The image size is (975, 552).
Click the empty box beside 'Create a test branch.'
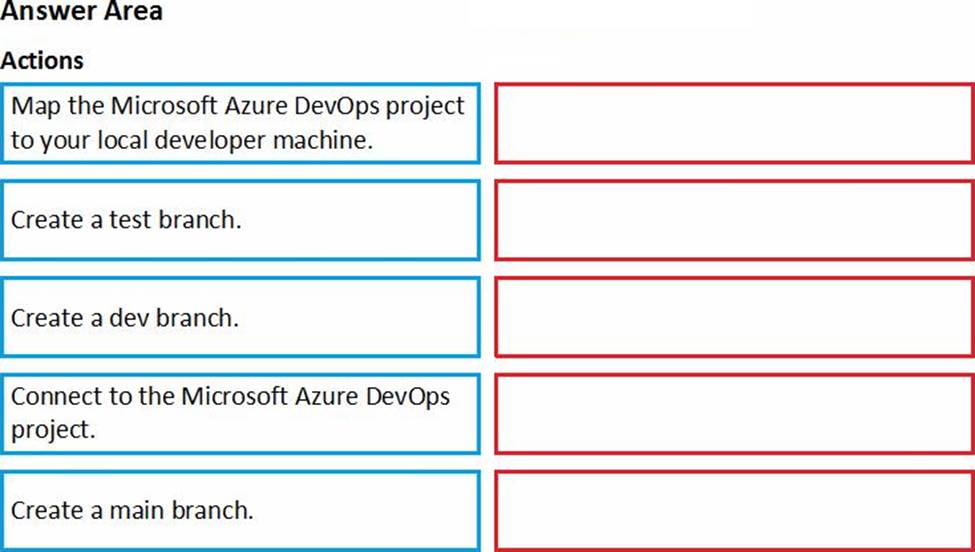[734, 220]
